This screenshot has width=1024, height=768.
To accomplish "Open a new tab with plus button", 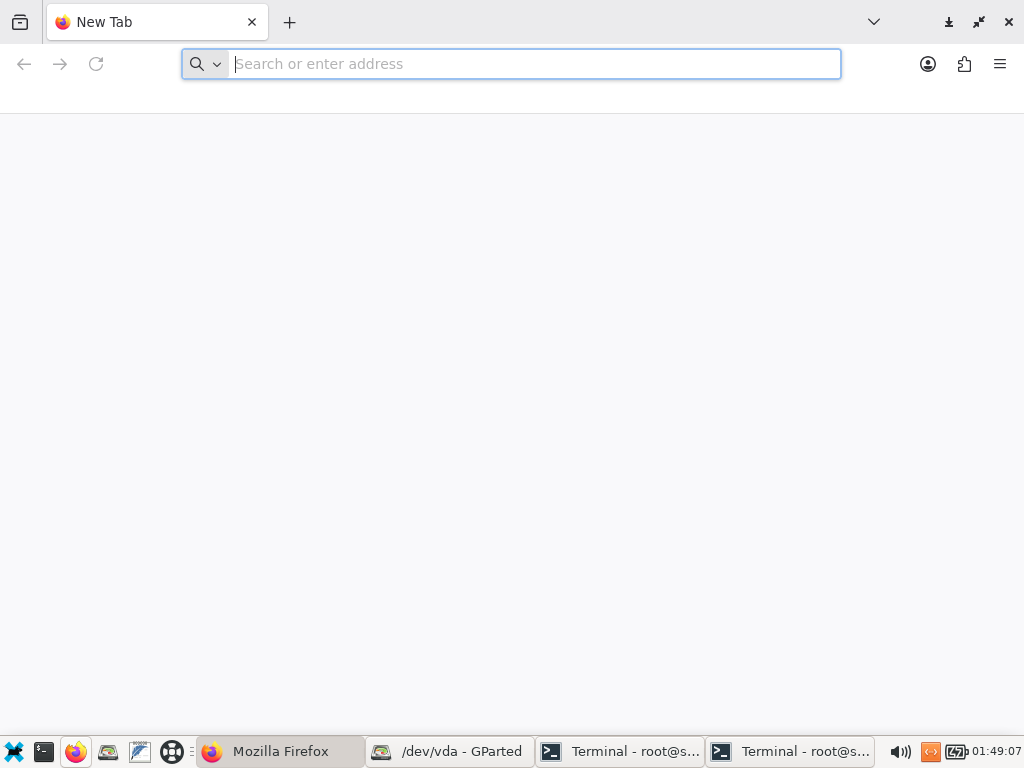I will 289,22.
